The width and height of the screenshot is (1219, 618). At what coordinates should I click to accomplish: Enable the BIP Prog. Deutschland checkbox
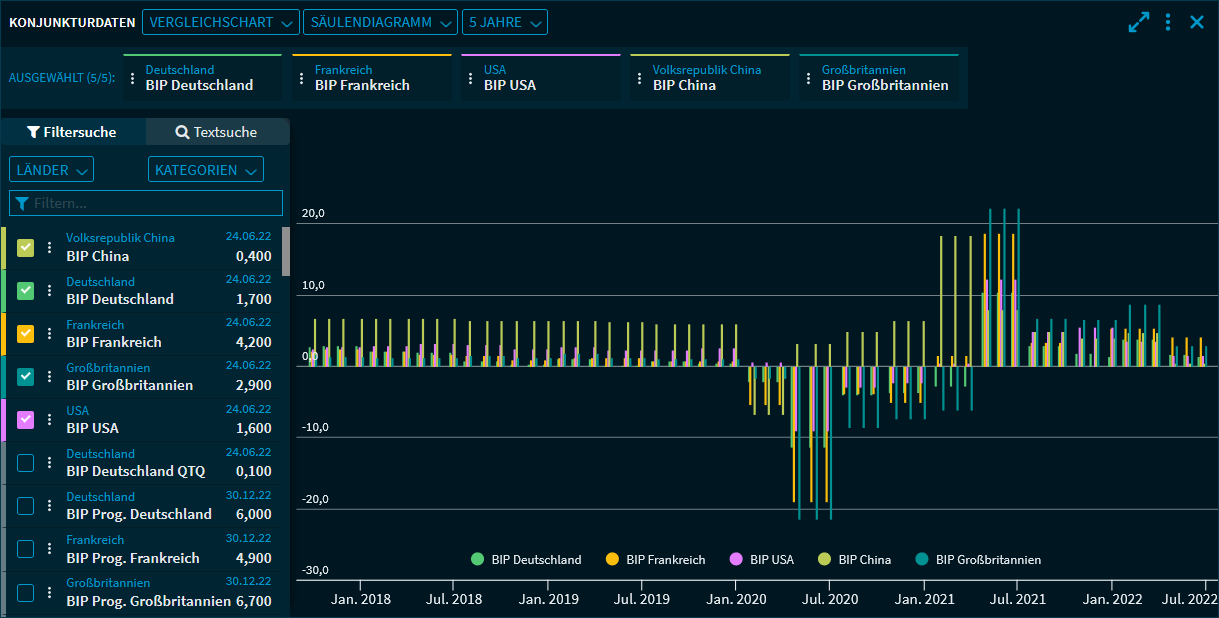pos(26,505)
